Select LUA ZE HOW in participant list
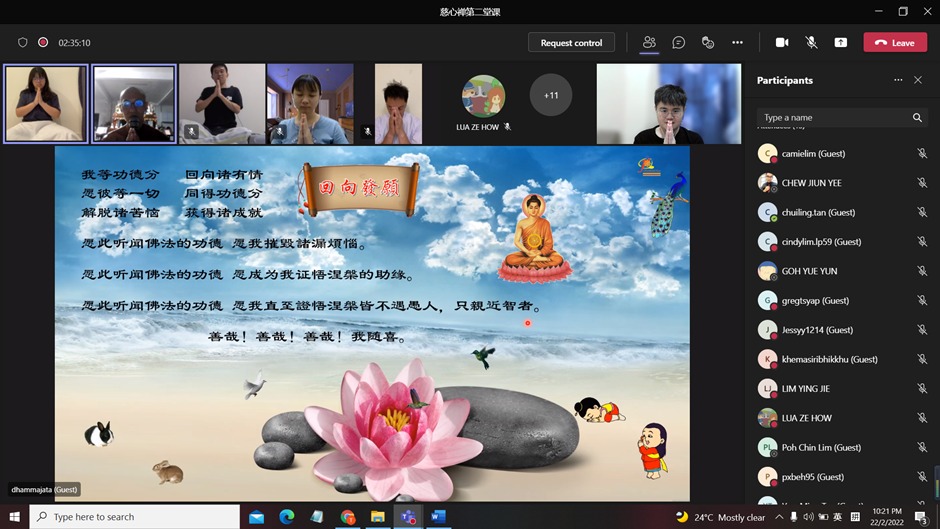 click(842, 418)
